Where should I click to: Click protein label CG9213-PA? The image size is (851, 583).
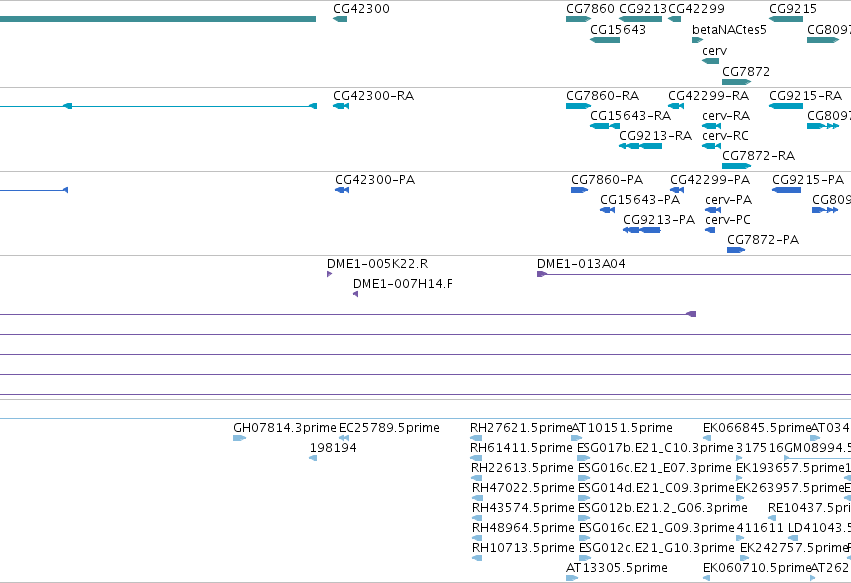pos(659,220)
